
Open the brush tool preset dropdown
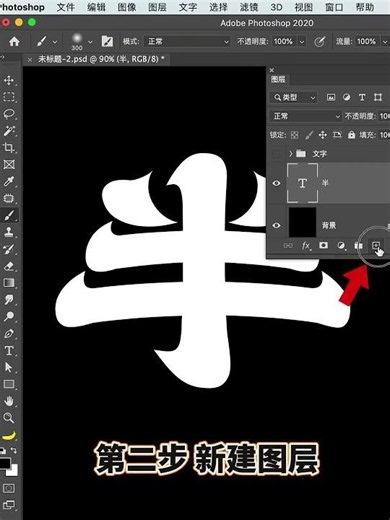[x=55, y=42]
